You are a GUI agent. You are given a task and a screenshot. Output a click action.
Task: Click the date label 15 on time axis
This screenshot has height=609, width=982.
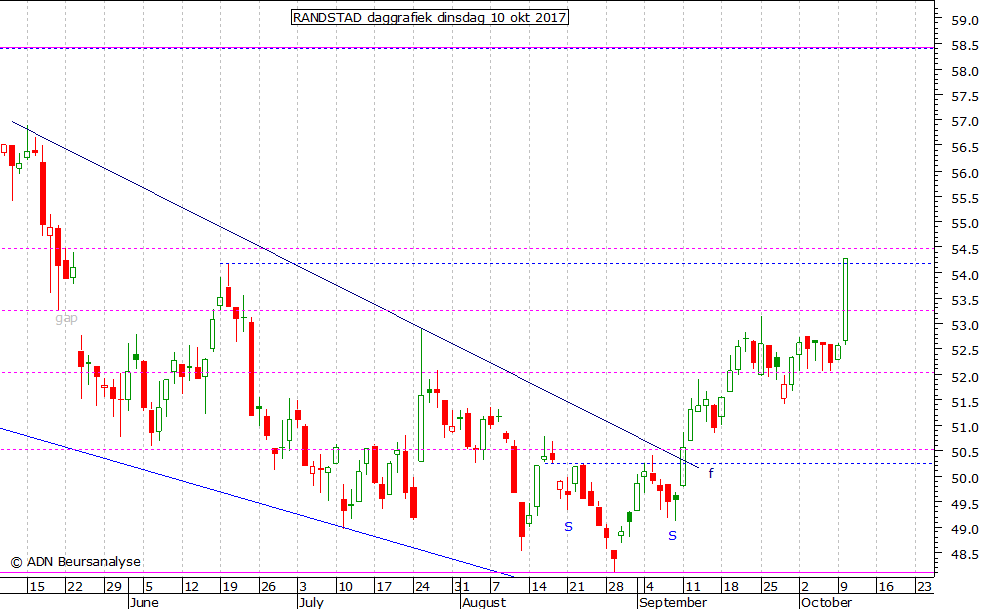pos(37,587)
